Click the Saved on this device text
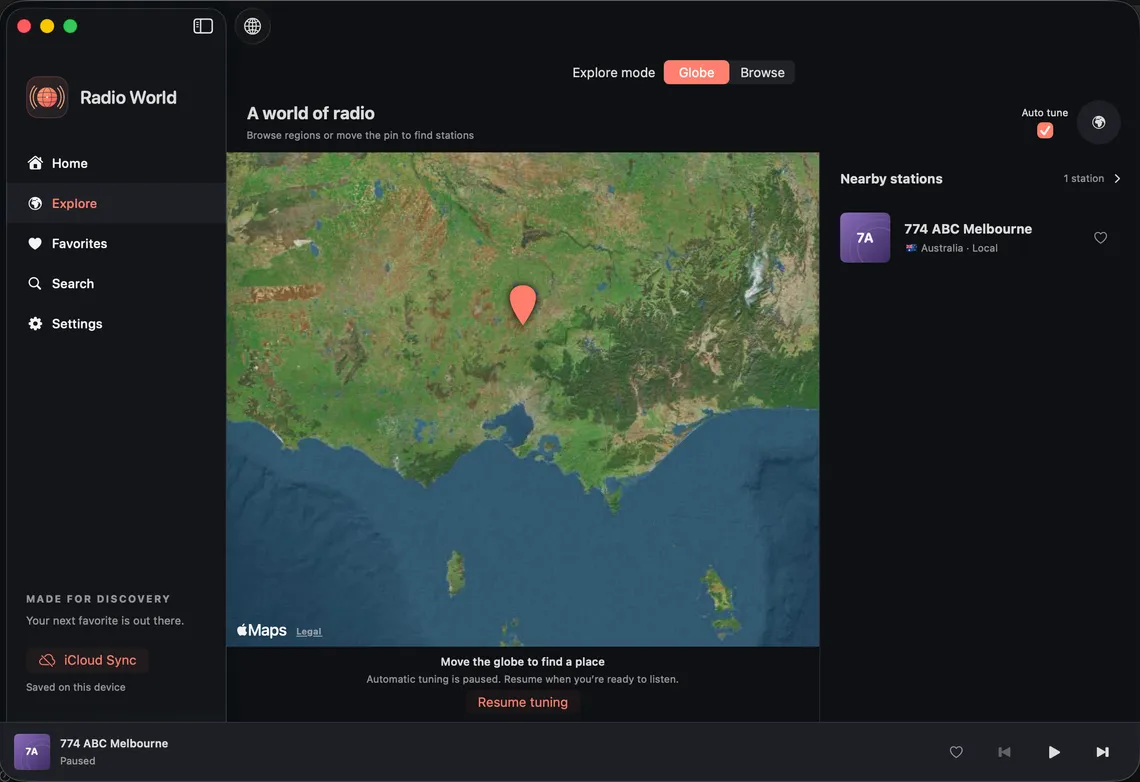 pos(76,688)
